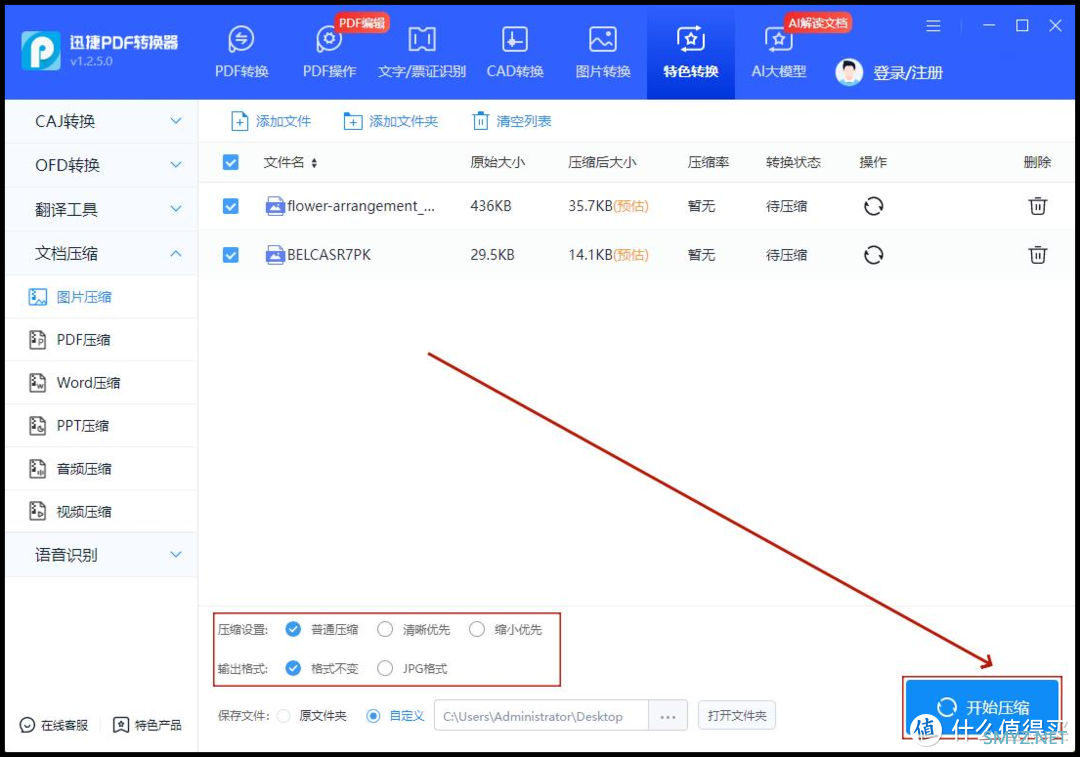Sort by 文件名 using the sort arrow
1080x757 pixels.
[x=314, y=163]
